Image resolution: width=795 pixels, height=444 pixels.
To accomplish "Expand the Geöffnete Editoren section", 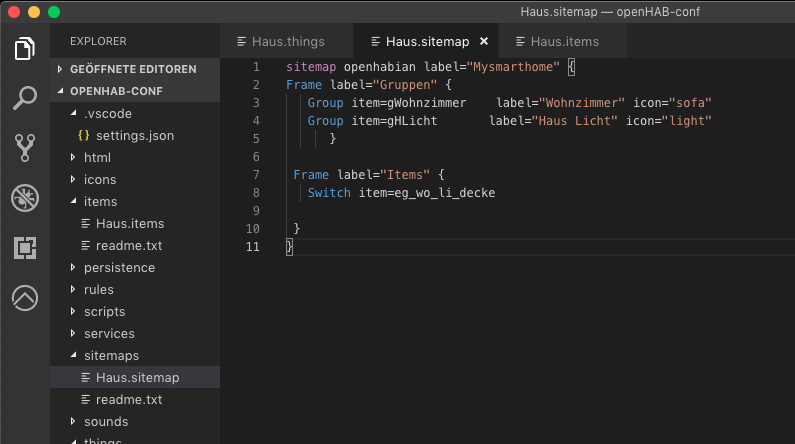I will (x=132, y=69).
